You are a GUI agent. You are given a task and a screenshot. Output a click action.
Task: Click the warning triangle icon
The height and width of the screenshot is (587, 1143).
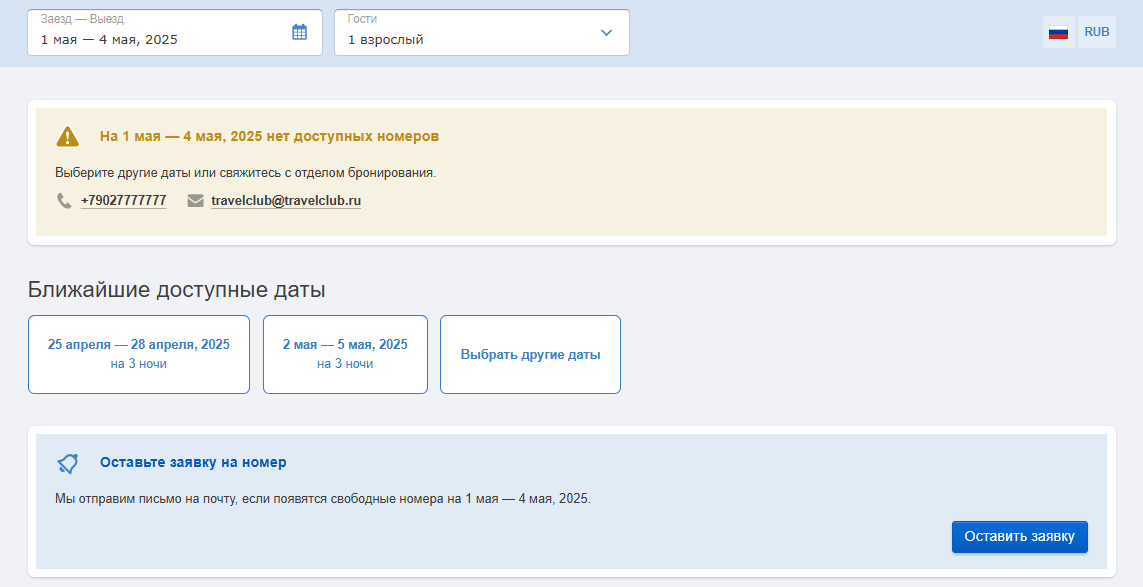tap(68, 136)
